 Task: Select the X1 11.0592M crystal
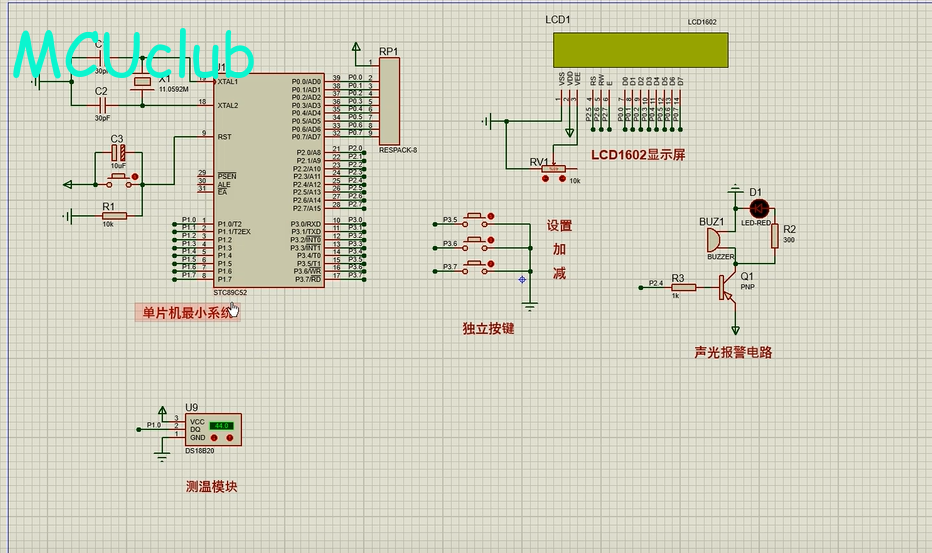pos(143,82)
